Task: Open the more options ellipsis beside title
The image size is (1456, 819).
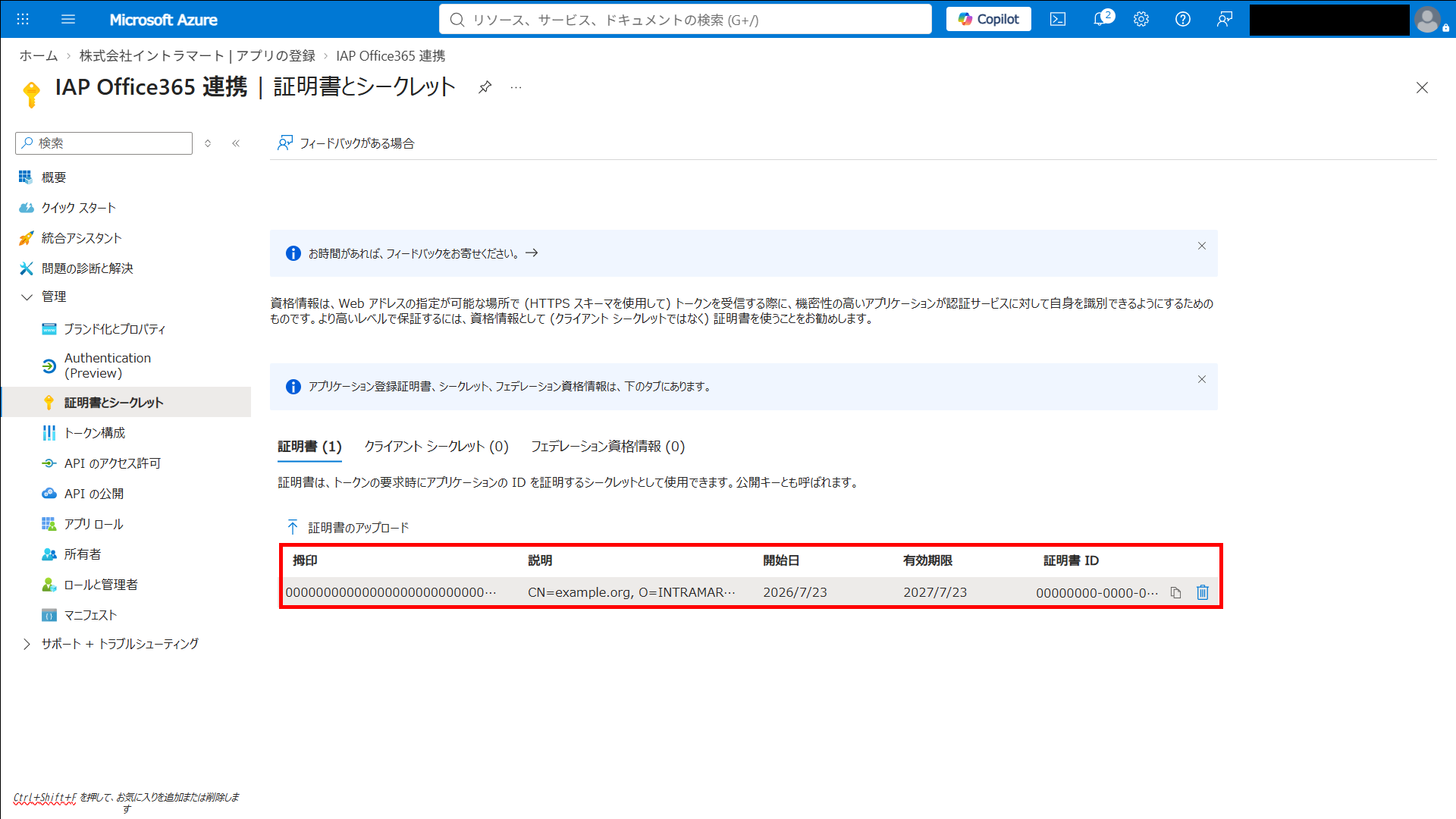Action: pyautogui.click(x=516, y=87)
